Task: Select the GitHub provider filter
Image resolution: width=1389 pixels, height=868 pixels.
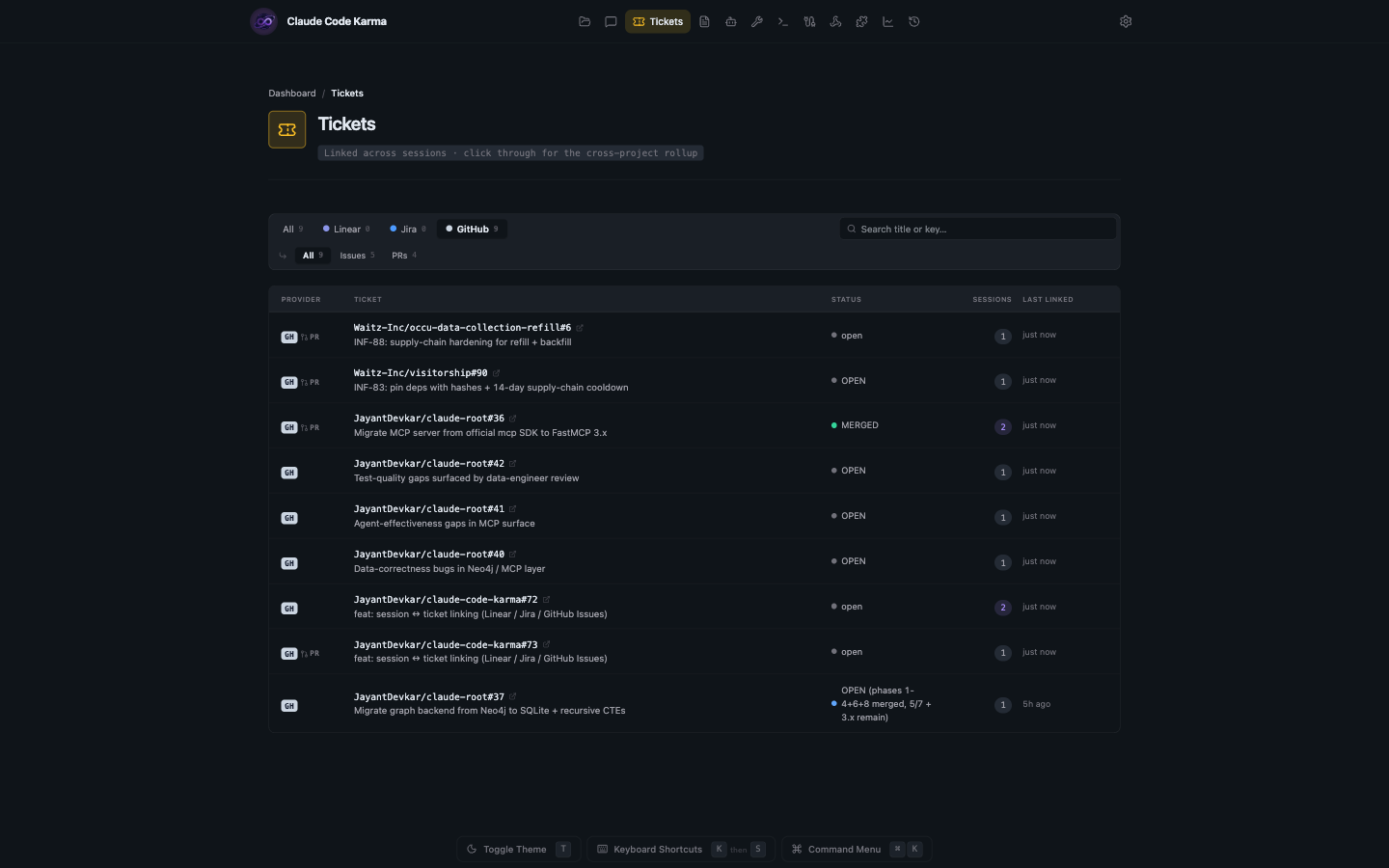Action: point(472,230)
